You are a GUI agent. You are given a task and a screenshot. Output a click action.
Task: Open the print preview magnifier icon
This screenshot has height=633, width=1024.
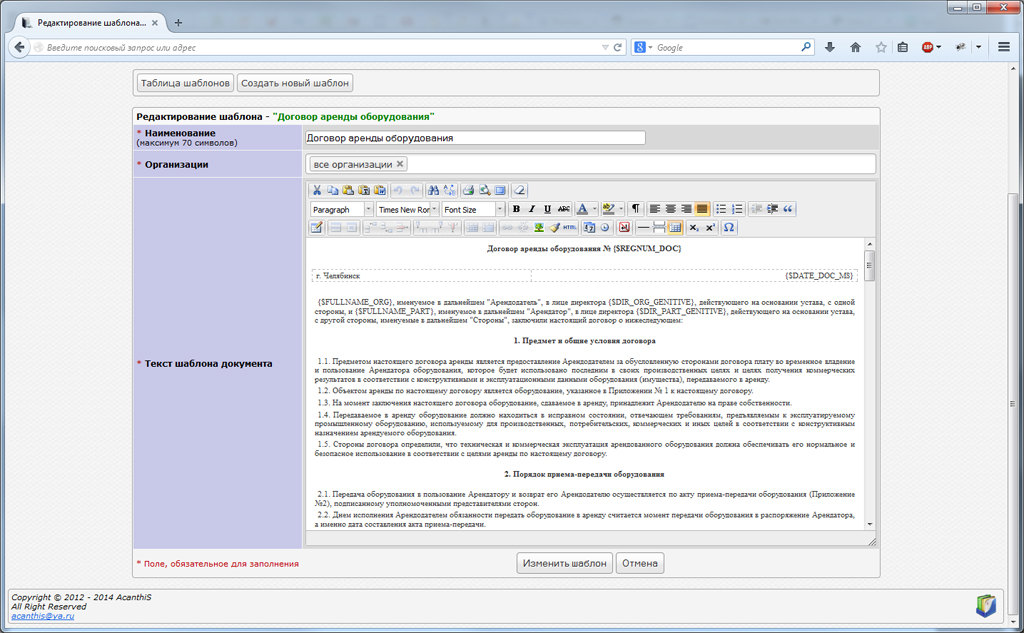click(484, 190)
